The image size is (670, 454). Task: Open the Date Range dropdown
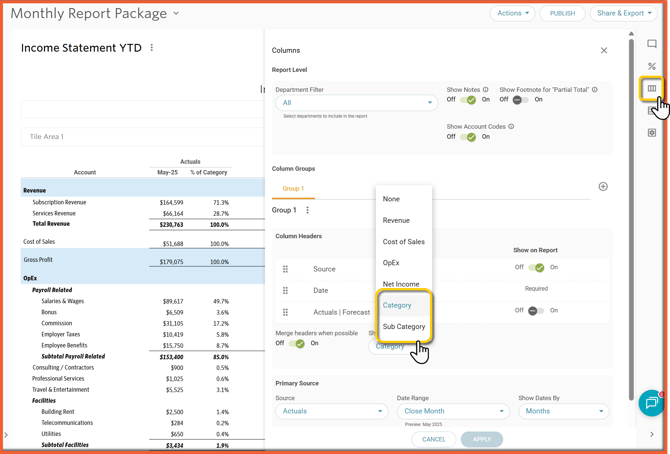[452, 411]
